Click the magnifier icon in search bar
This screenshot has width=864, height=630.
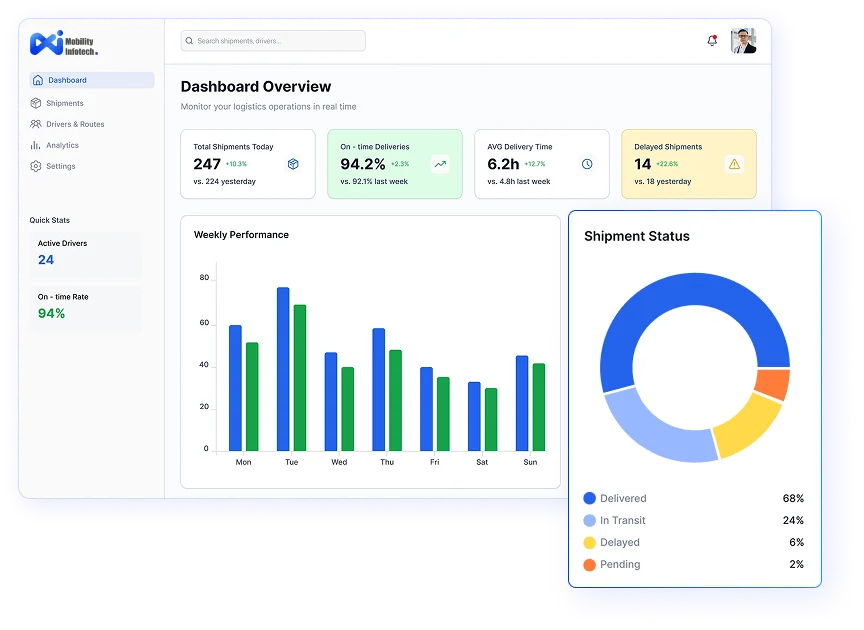[189, 41]
